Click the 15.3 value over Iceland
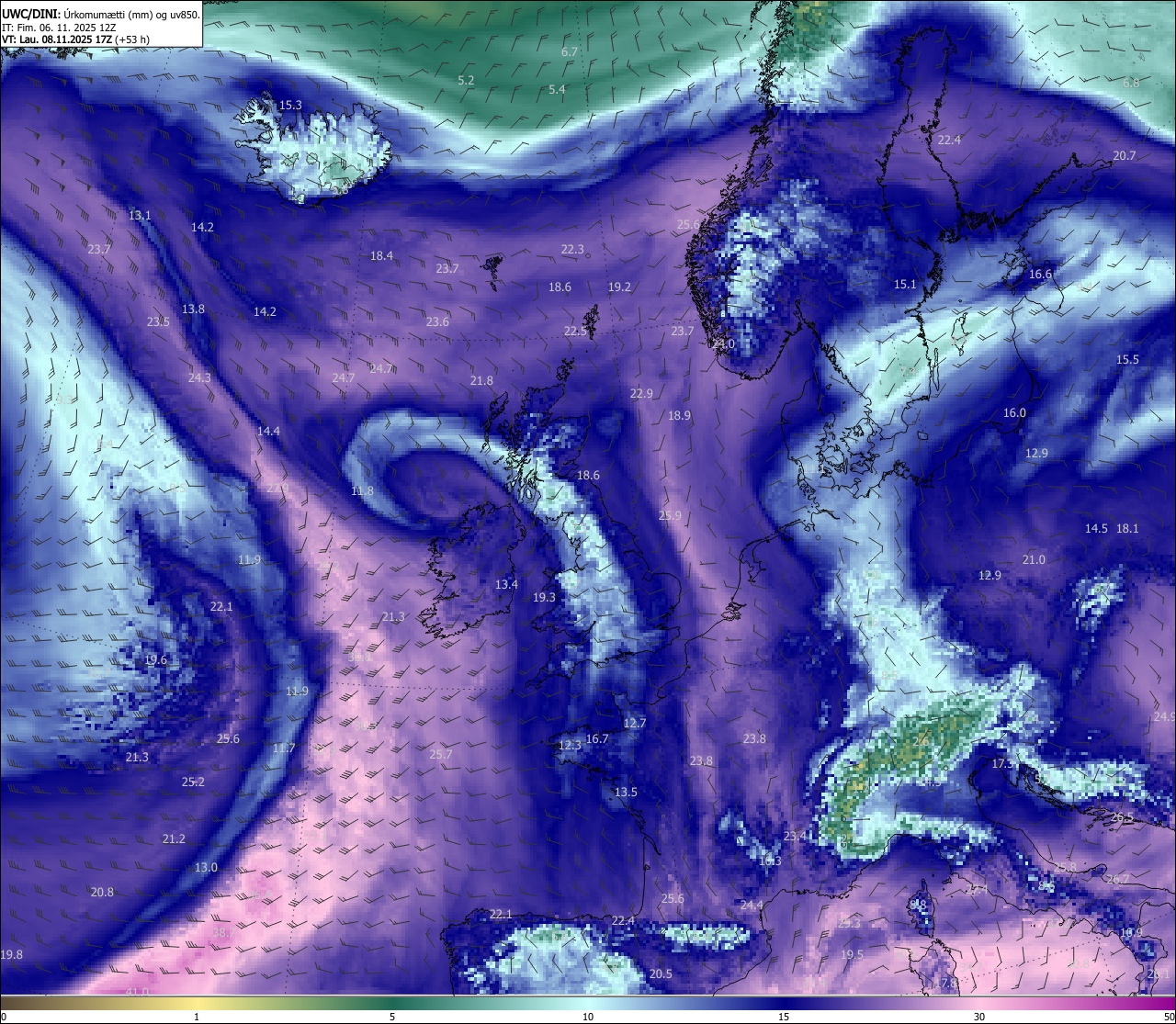The width and height of the screenshot is (1176, 1024). click(290, 106)
